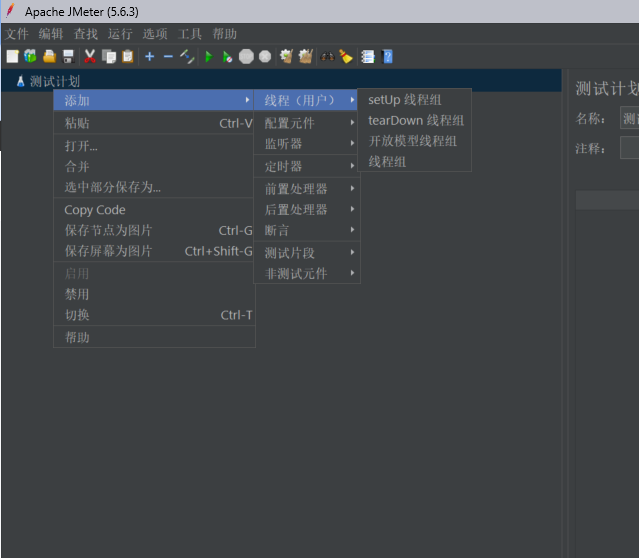Image resolution: width=639 pixels, height=558 pixels.
Task: Select 线程组 from the submenu
Action: tap(387, 161)
